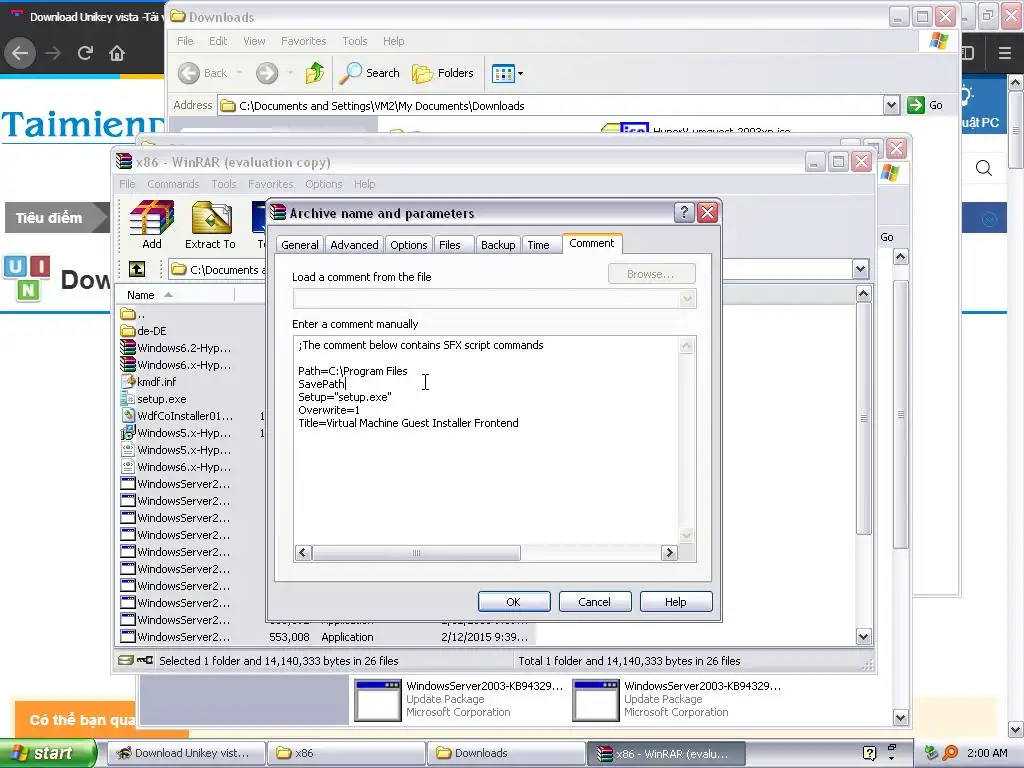Open the General tab
The image size is (1024, 768).
click(300, 245)
